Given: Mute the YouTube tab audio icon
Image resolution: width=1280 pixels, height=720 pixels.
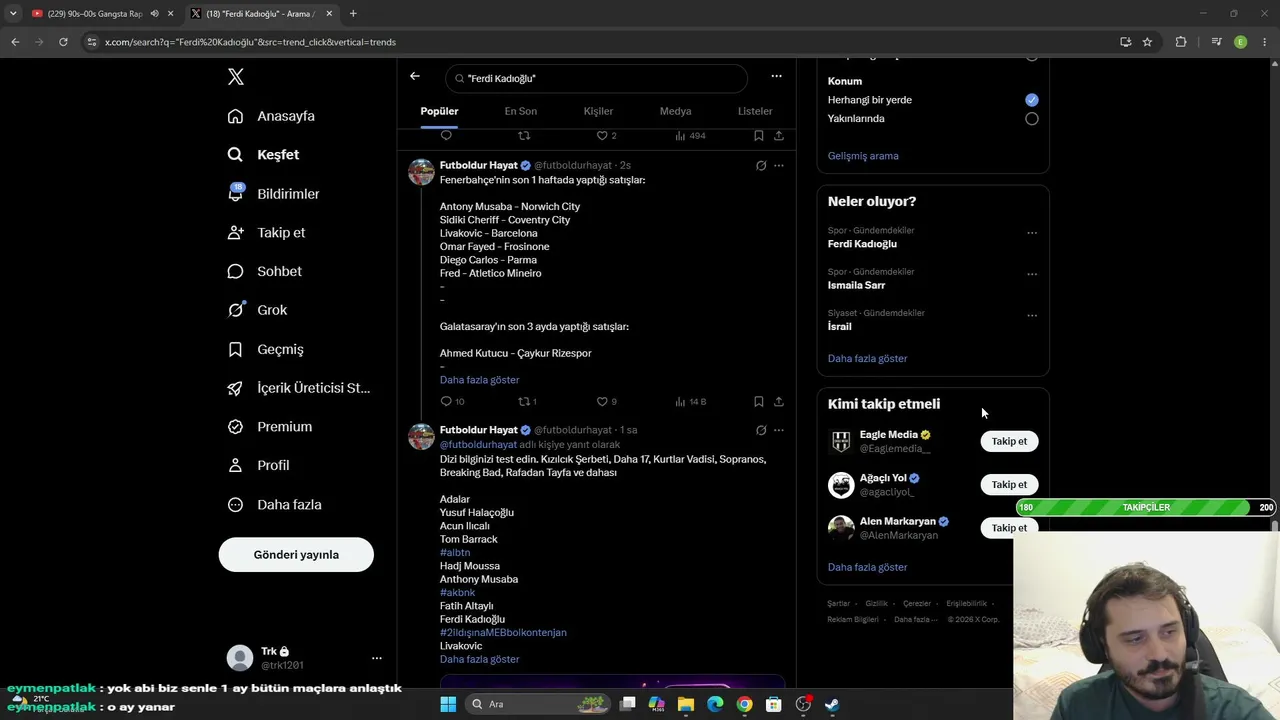Looking at the screenshot, I should click(154, 14).
